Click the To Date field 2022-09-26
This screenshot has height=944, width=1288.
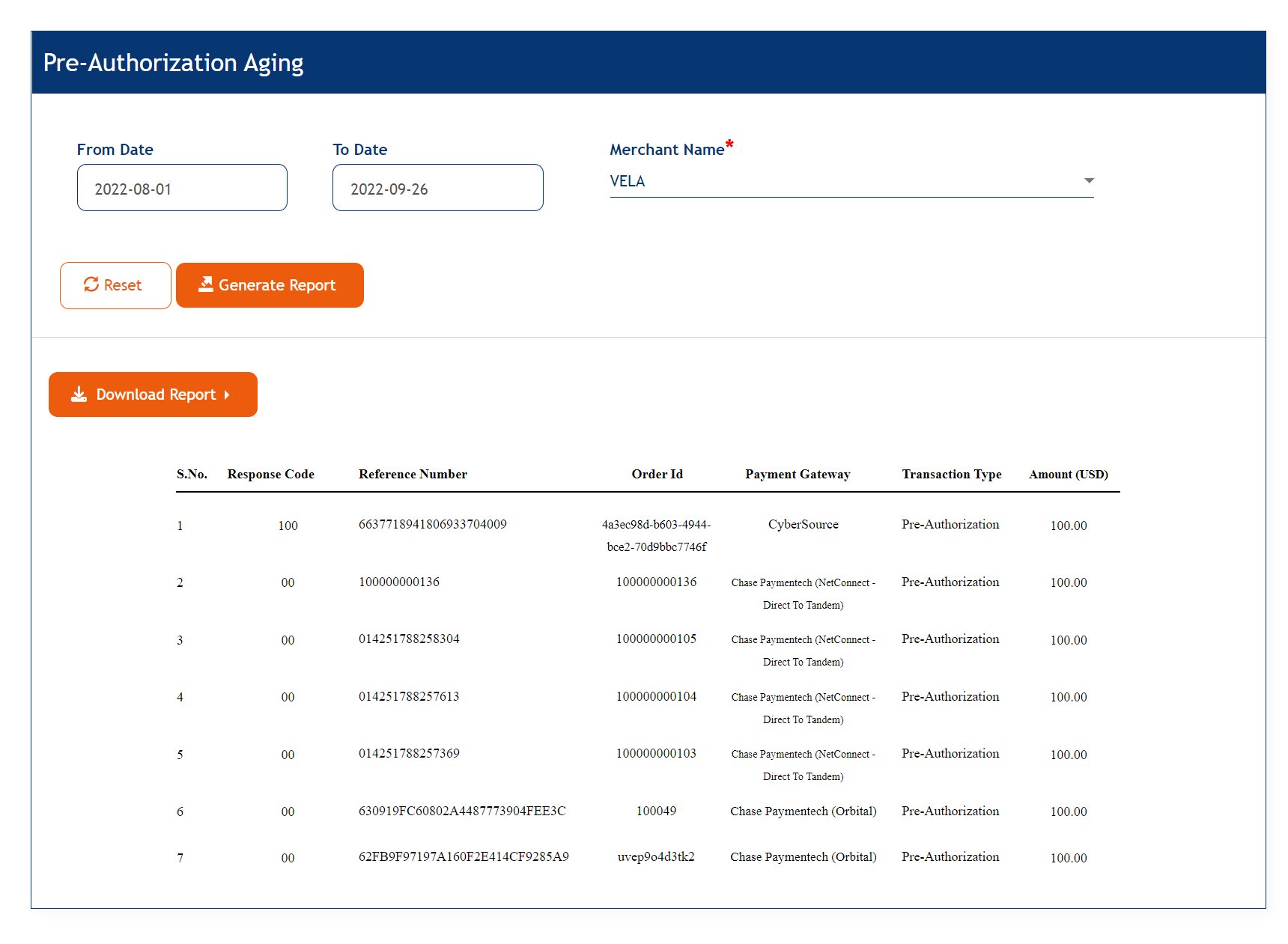(x=437, y=188)
